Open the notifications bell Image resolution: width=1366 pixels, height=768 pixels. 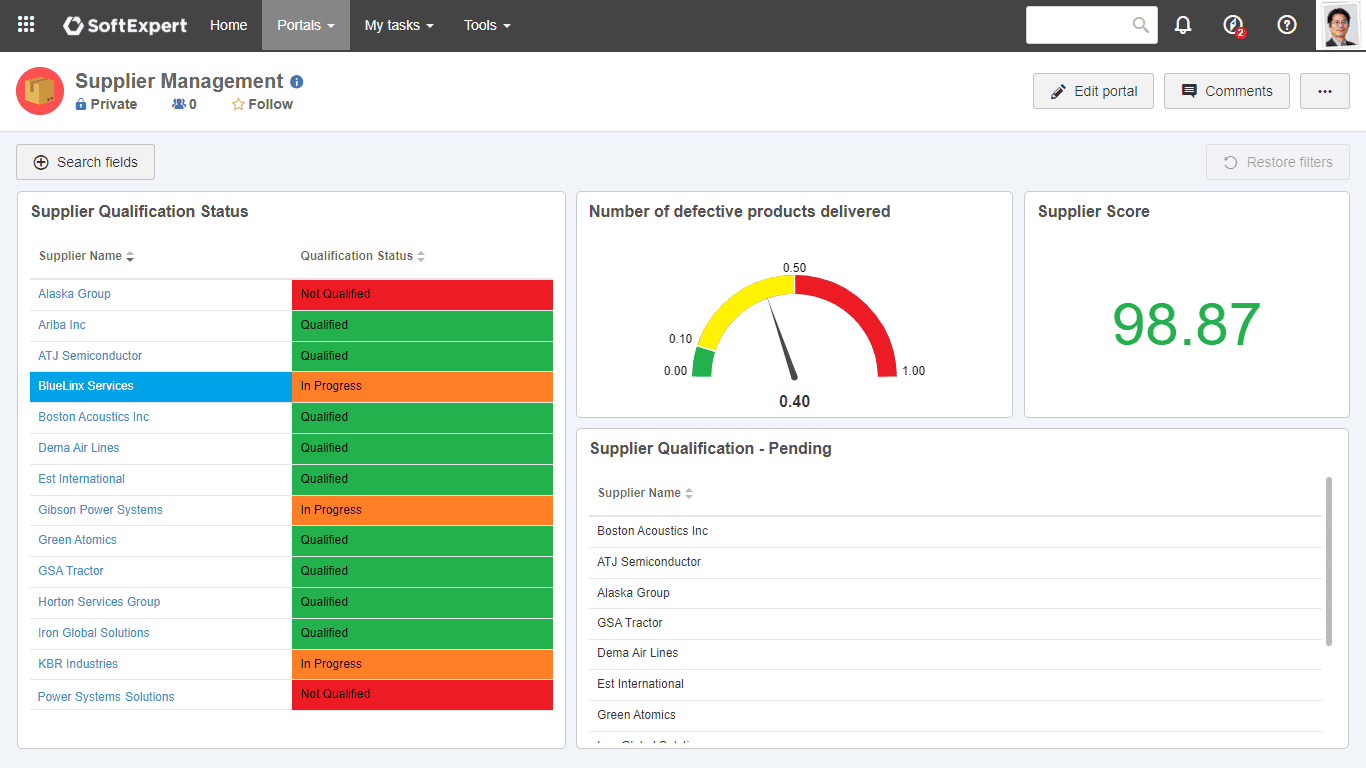pyautogui.click(x=1182, y=24)
